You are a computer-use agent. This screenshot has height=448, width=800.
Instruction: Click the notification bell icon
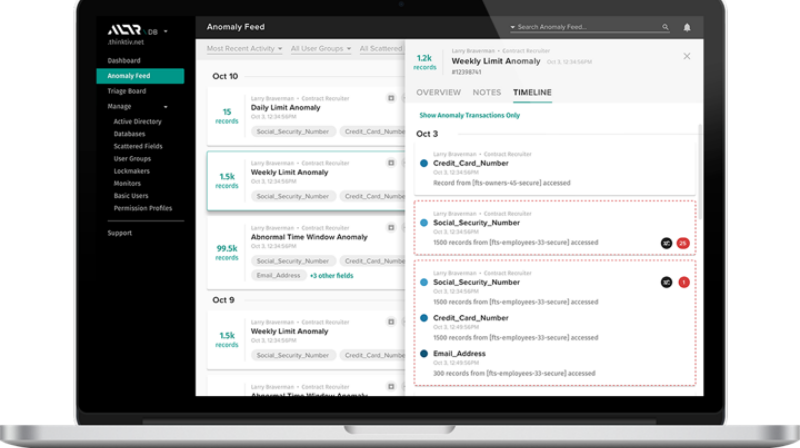pos(687,27)
